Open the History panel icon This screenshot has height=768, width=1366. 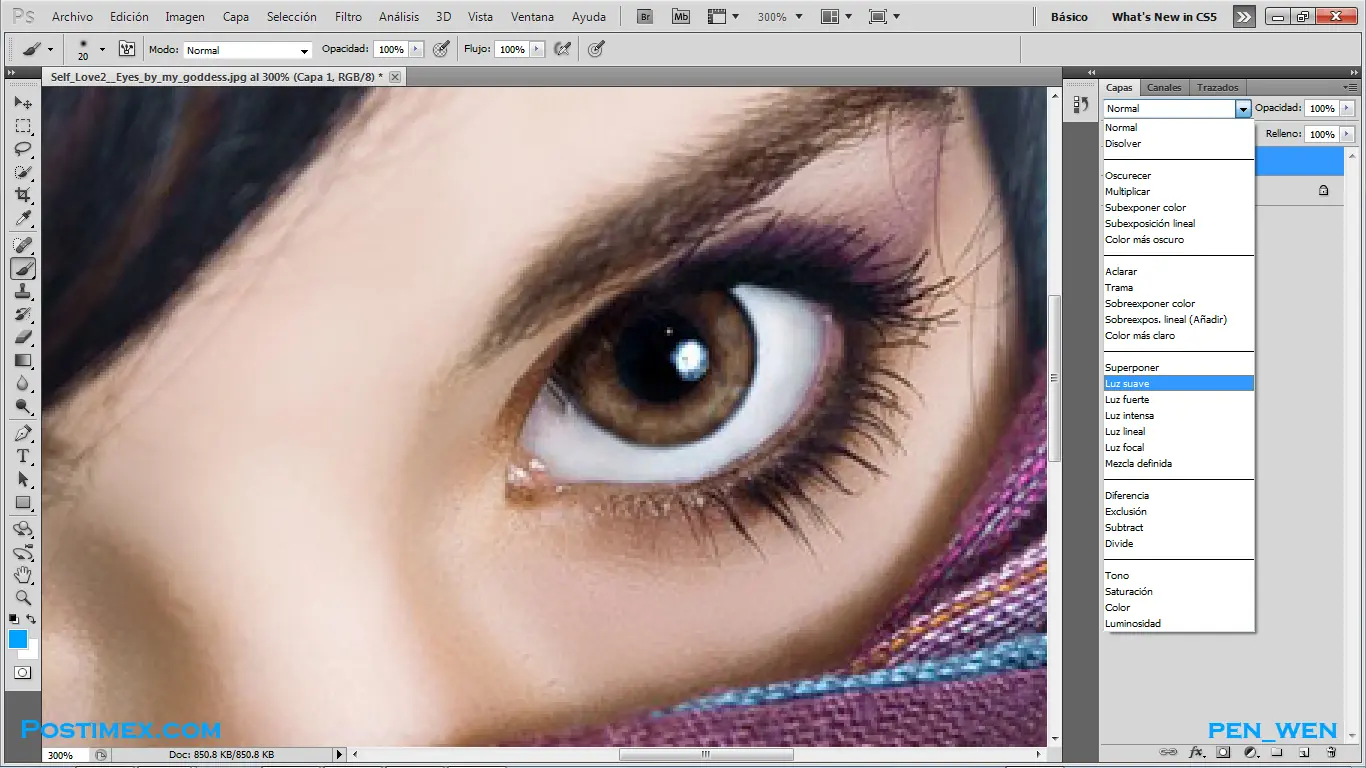point(1080,104)
